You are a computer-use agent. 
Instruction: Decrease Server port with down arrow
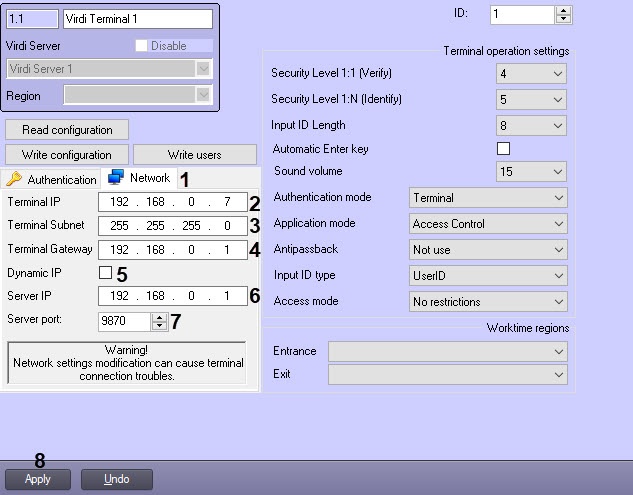(x=159, y=325)
